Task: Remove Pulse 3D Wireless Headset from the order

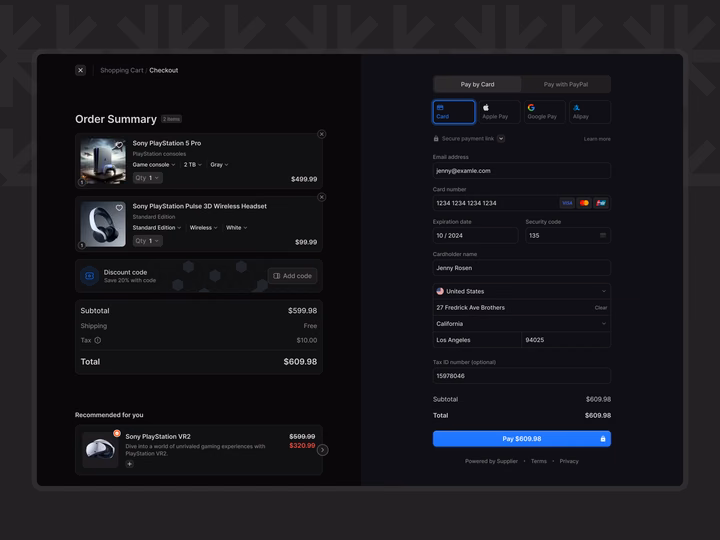Action: point(321,197)
